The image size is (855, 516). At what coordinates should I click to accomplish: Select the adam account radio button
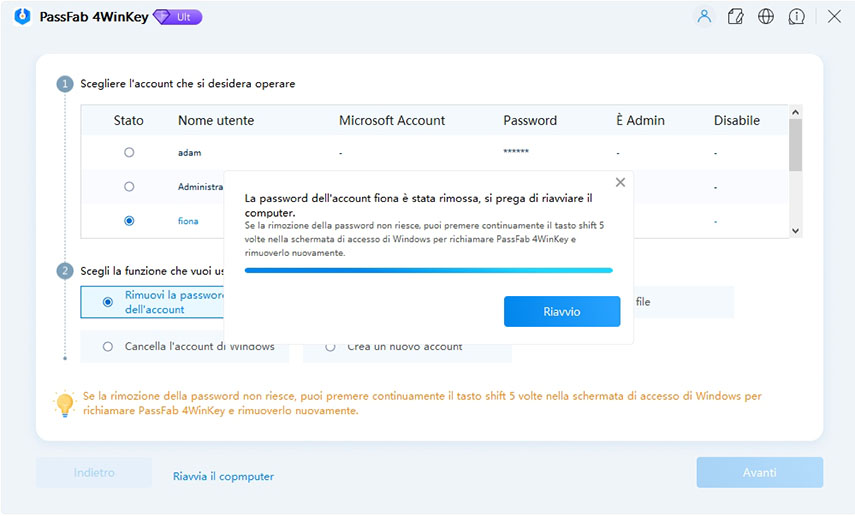coord(129,153)
